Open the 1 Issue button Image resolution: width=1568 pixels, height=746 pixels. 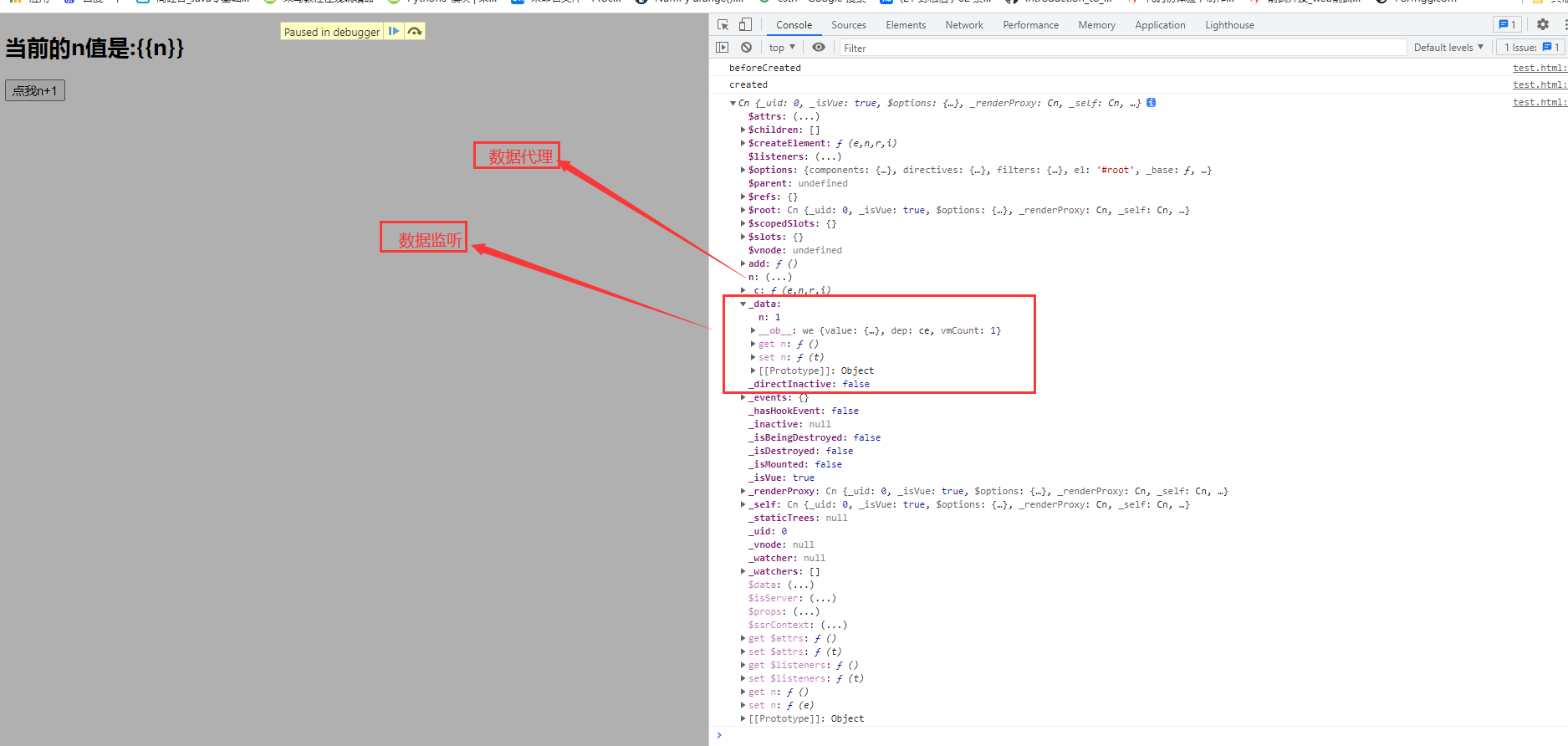coord(1531,48)
